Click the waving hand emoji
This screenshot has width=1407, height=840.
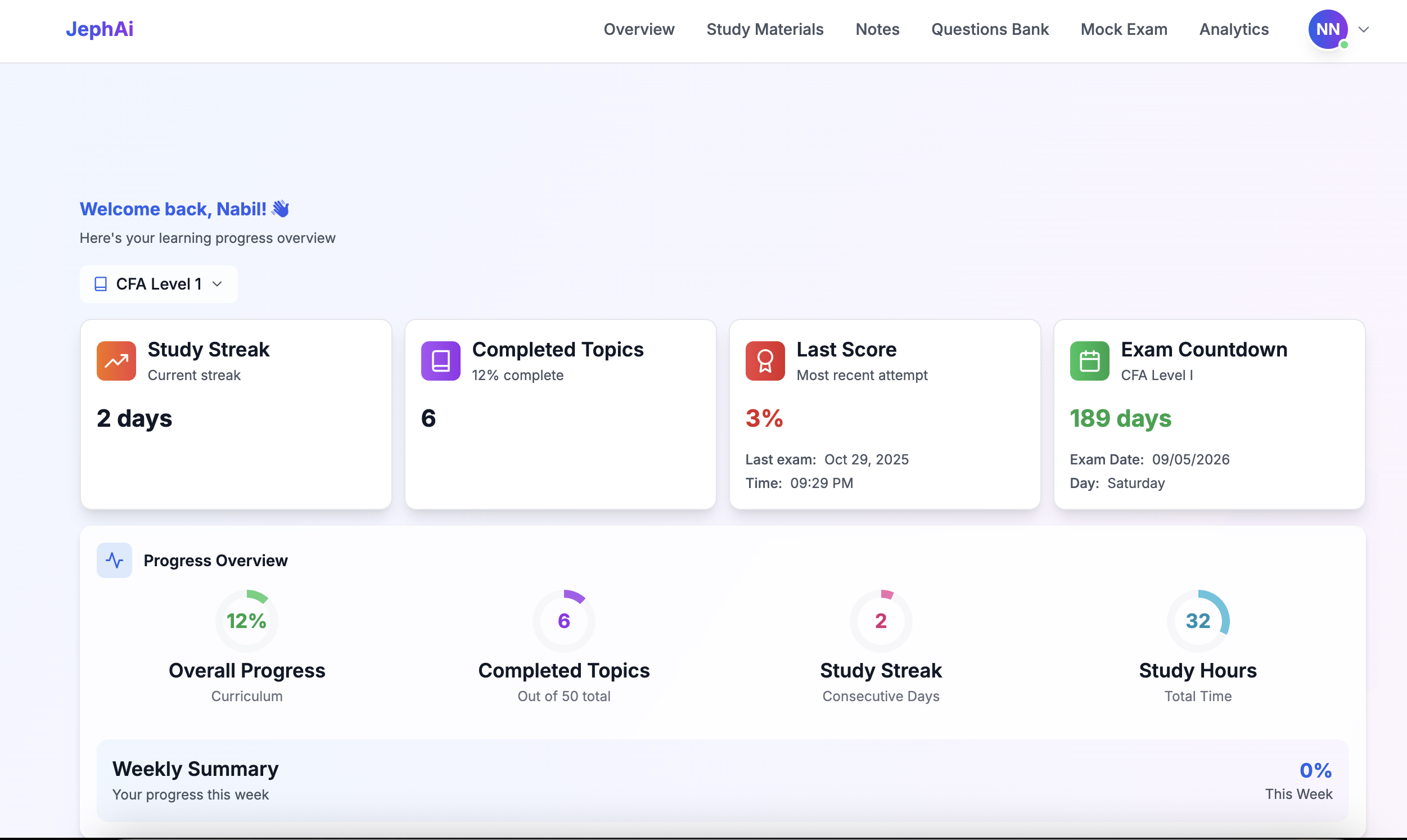[x=281, y=209]
